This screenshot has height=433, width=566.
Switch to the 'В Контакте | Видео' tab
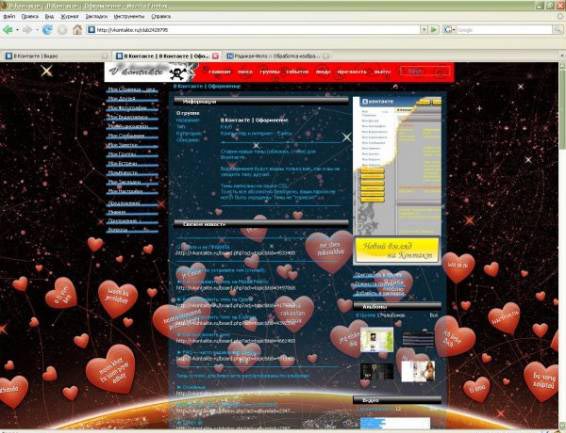(56, 56)
